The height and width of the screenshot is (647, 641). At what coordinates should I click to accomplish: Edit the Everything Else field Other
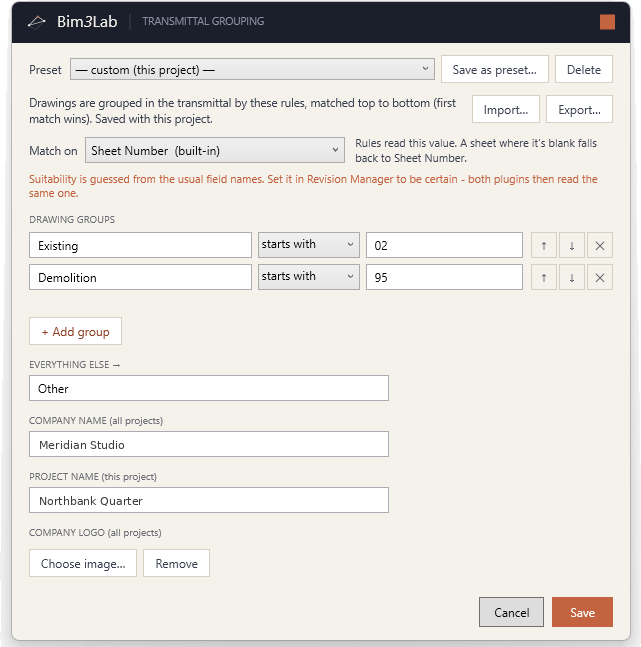point(209,388)
